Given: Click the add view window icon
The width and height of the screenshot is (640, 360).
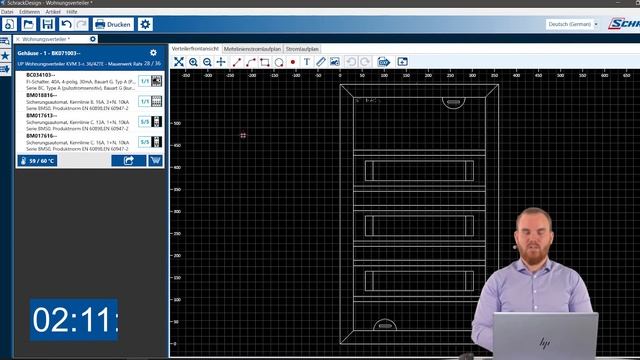Looking at the screenshot, I should click(x=402, y=62).
